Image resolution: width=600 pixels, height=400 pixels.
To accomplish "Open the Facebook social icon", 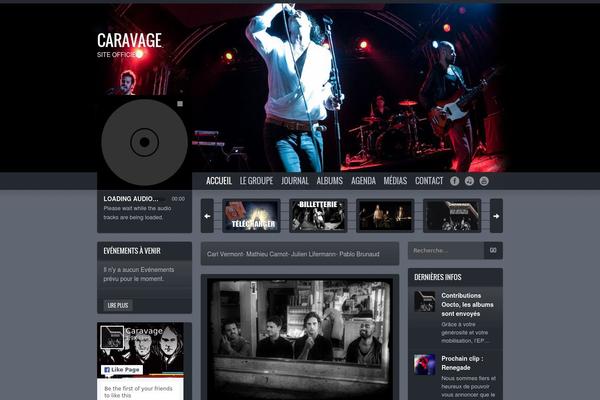I will 454,181.
